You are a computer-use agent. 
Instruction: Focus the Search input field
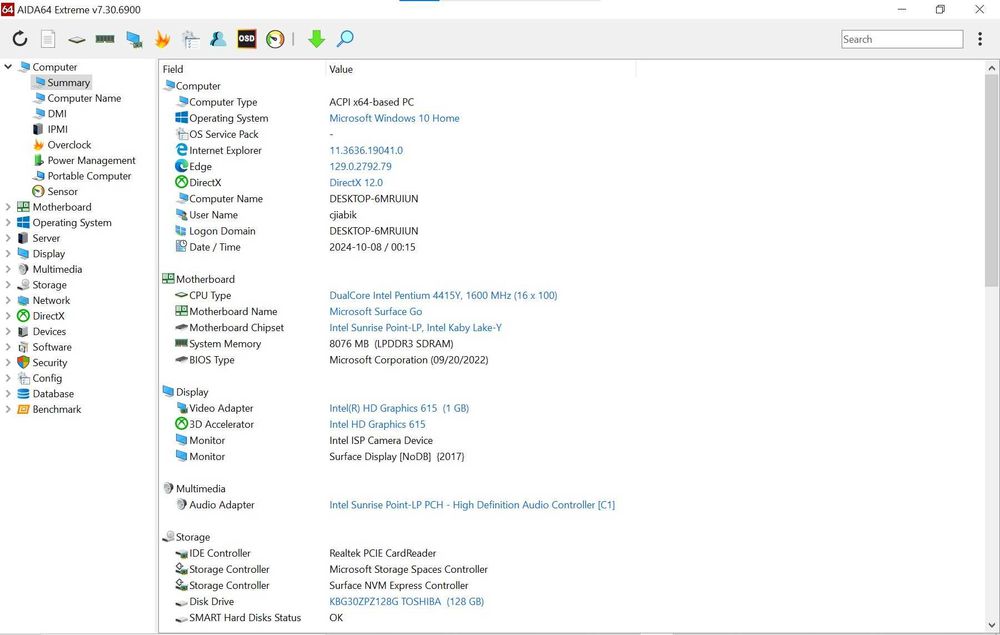coord(902,39)
